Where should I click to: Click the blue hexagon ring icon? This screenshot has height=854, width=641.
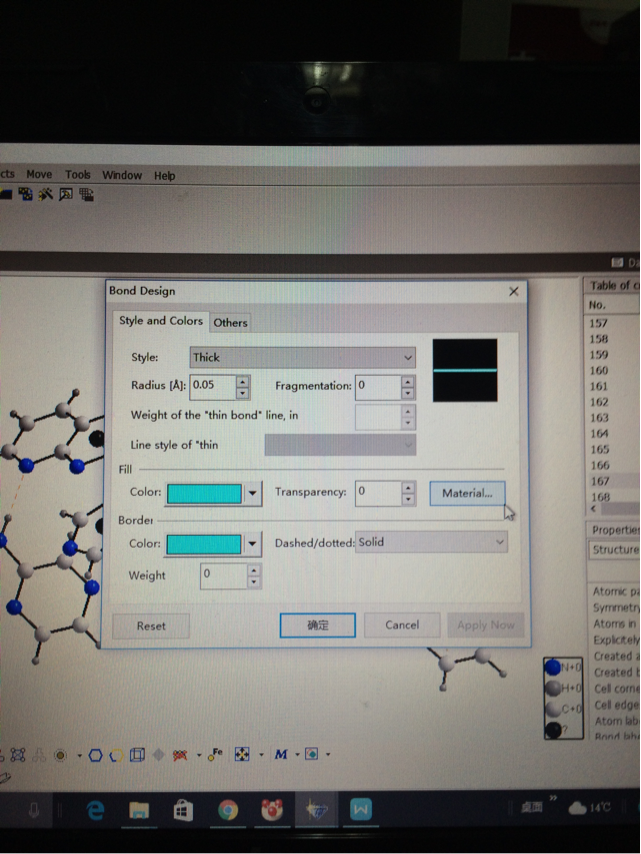pos(95,755)
